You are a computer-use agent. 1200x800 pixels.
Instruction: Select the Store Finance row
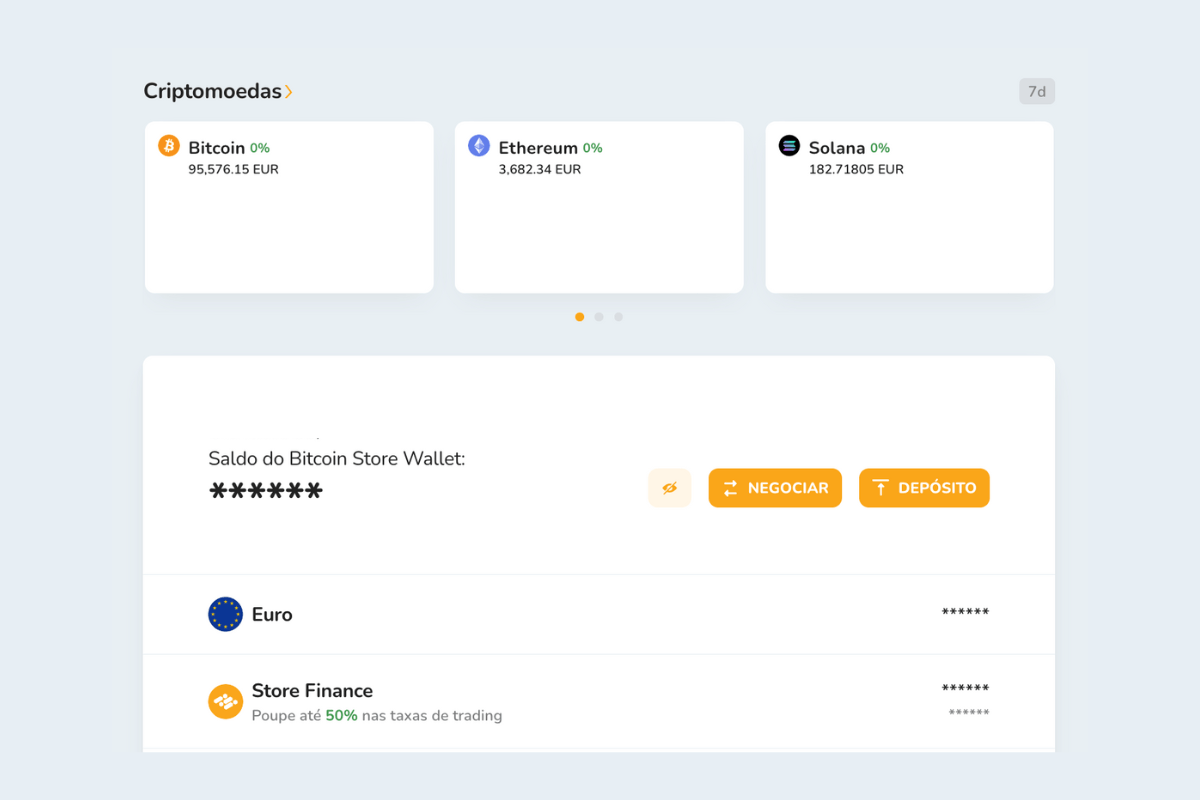point(599,701)
